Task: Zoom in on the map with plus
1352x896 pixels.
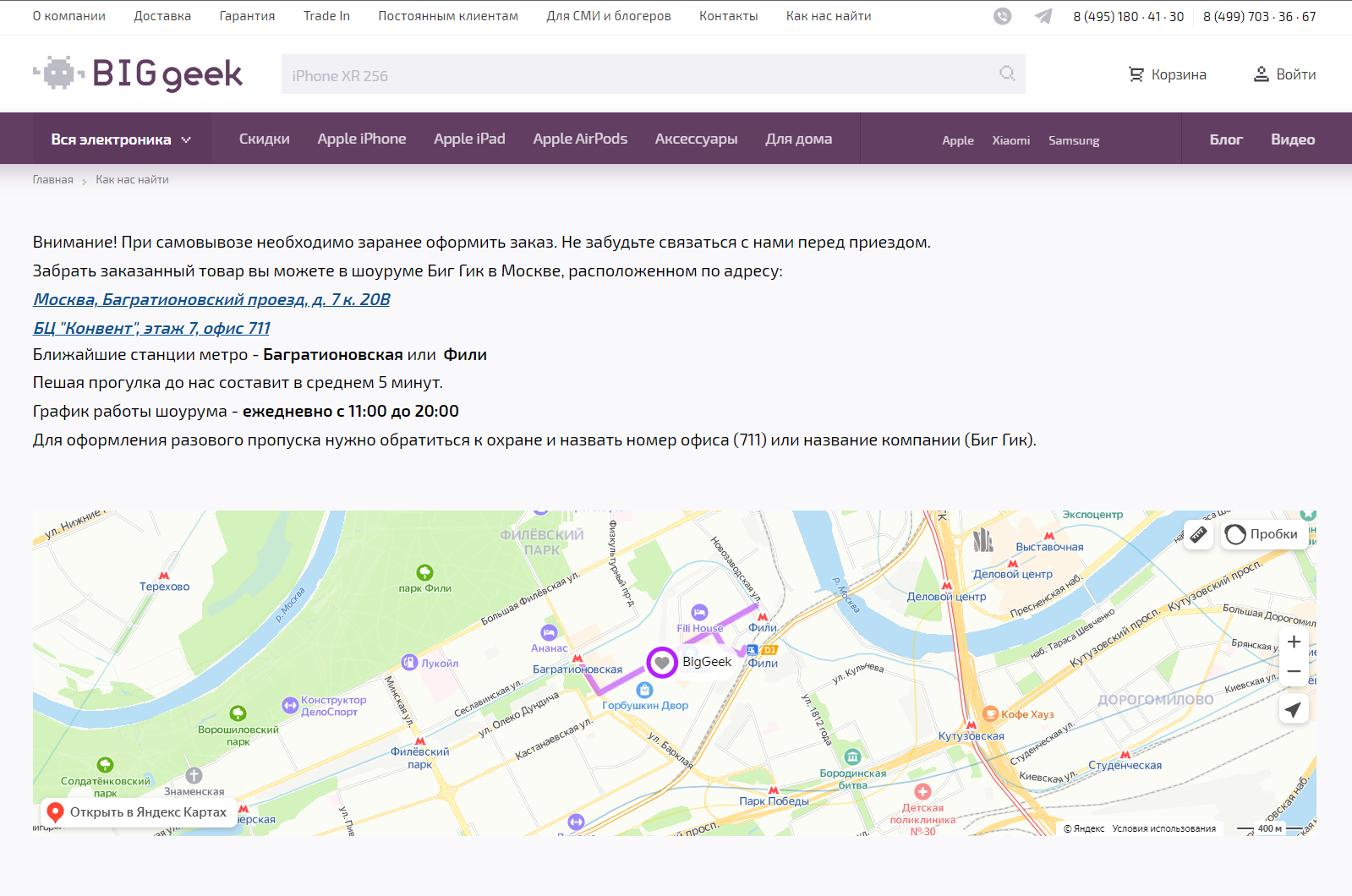Action: pos(1294,642)
